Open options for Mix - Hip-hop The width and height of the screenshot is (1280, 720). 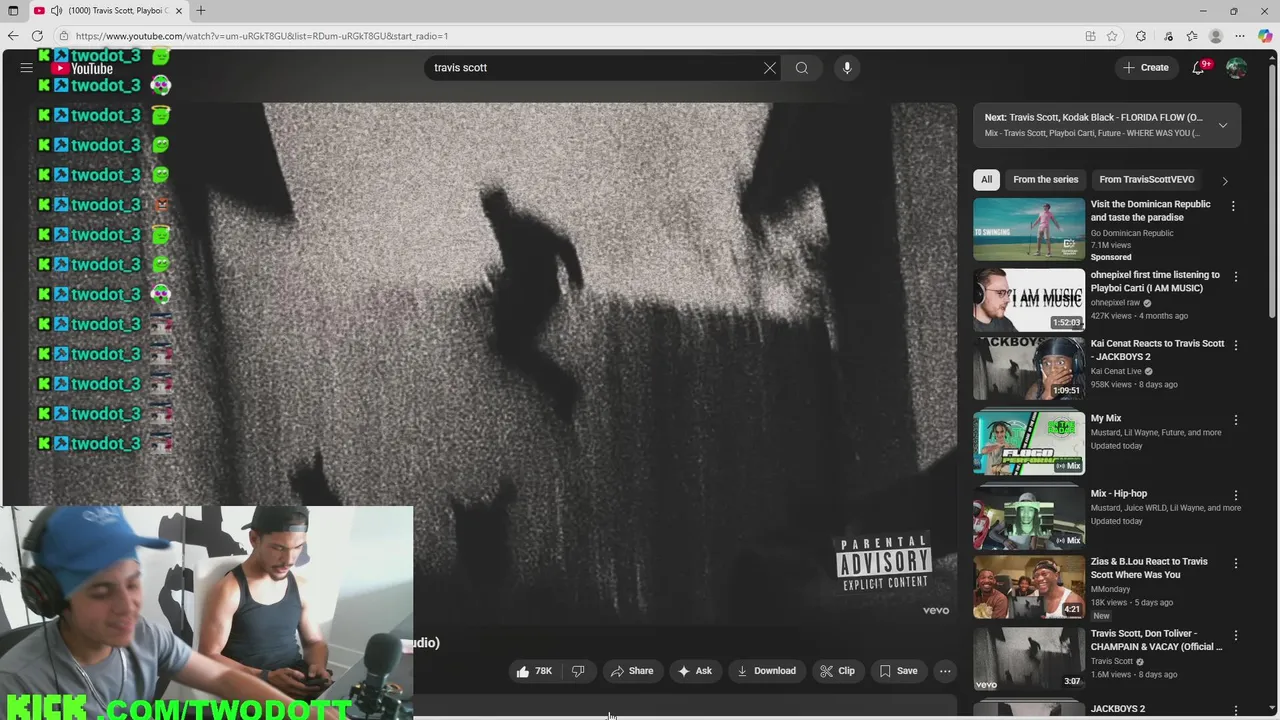click(1235, 495)
